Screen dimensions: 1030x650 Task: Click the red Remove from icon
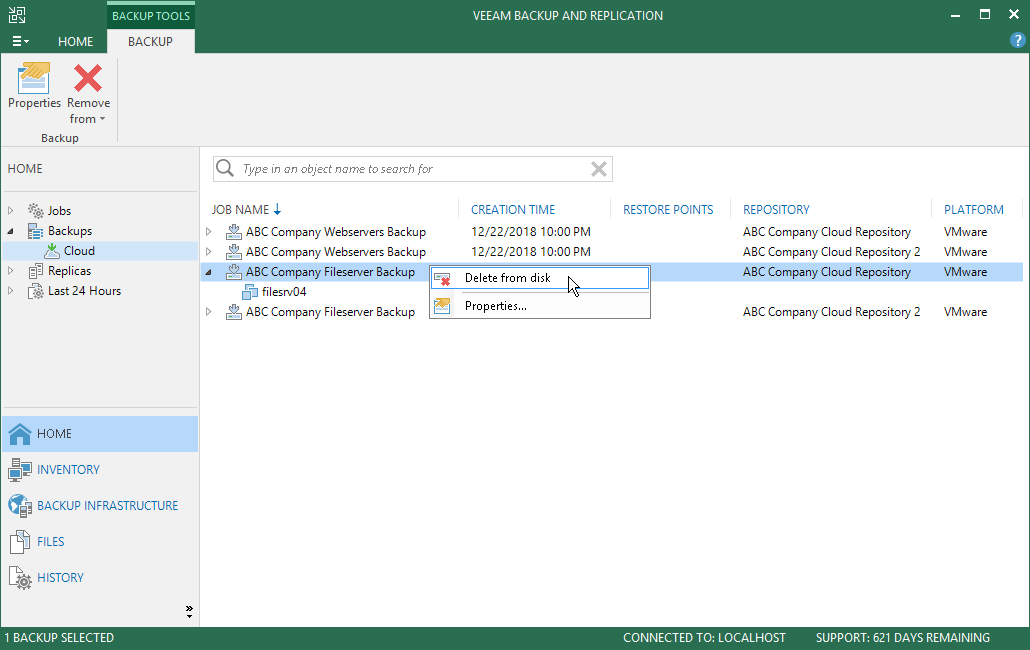[88, 78]
